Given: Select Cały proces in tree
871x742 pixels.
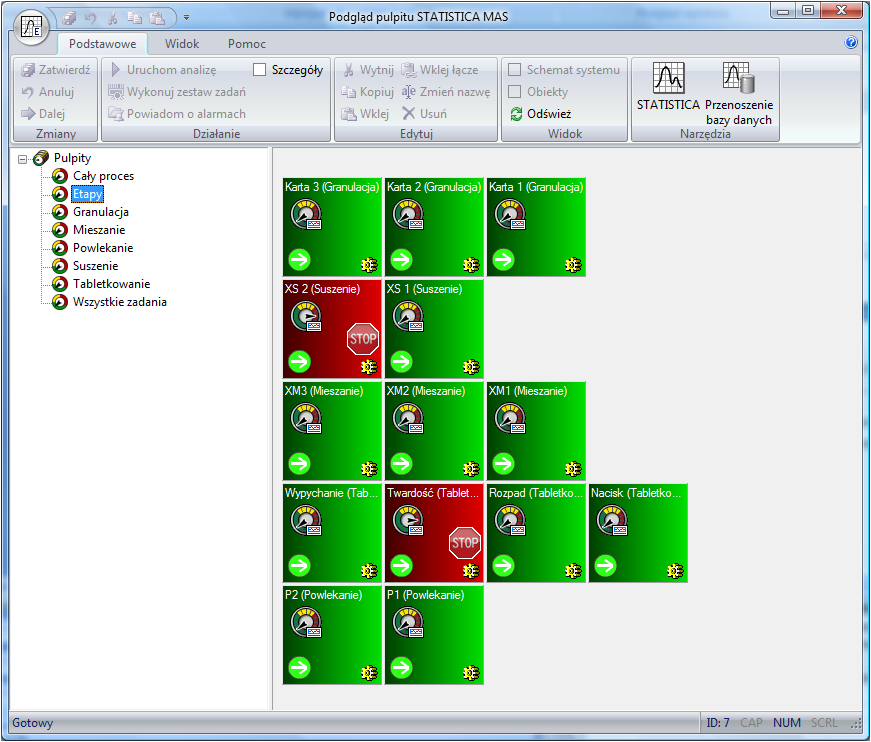Looking at the screenshot, I should coord(103,176).
